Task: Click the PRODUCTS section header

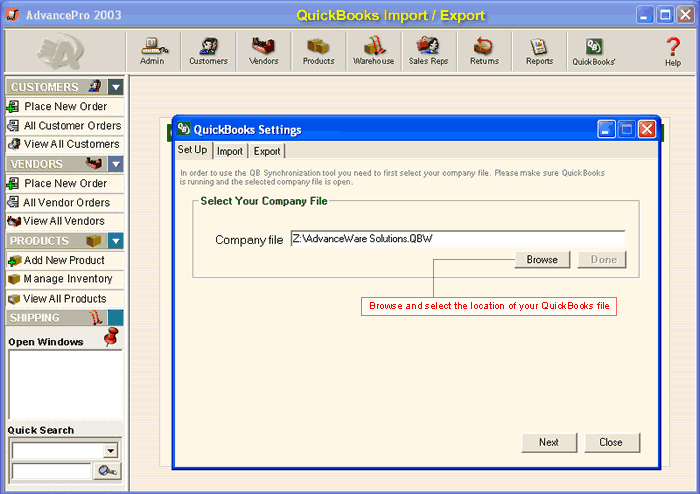Action: 57,241
